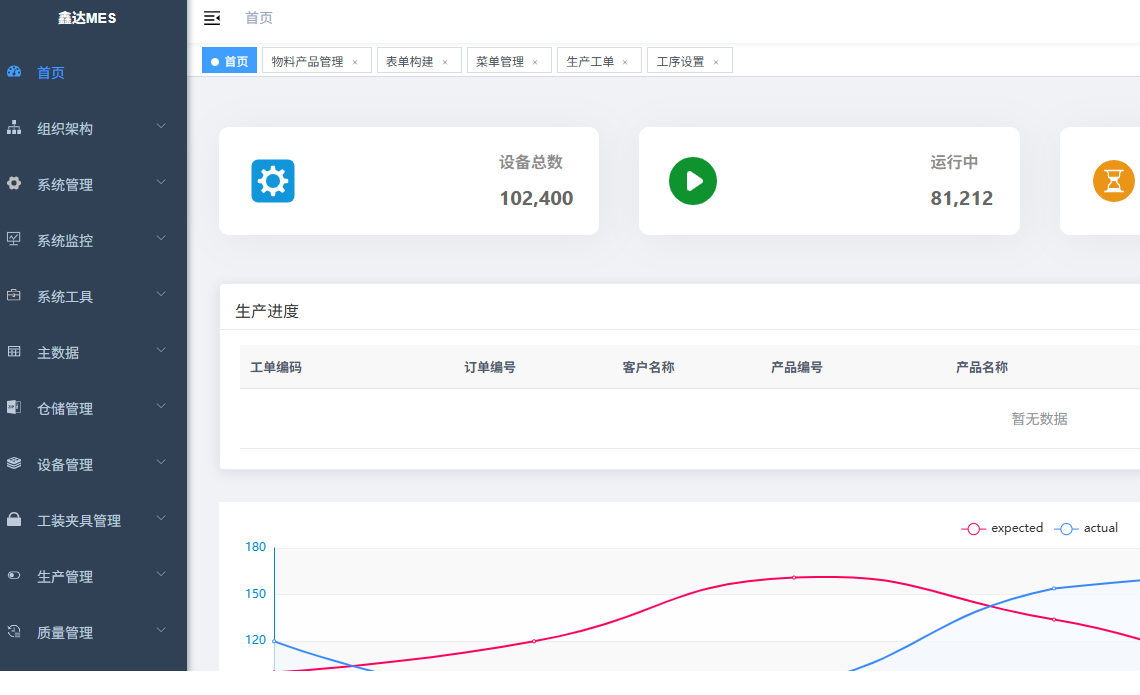The image size is (1140, 695).
Task: Collapse the sidebar with the hamburger icon
Action: pyautogui.click(x=212, y=18)
